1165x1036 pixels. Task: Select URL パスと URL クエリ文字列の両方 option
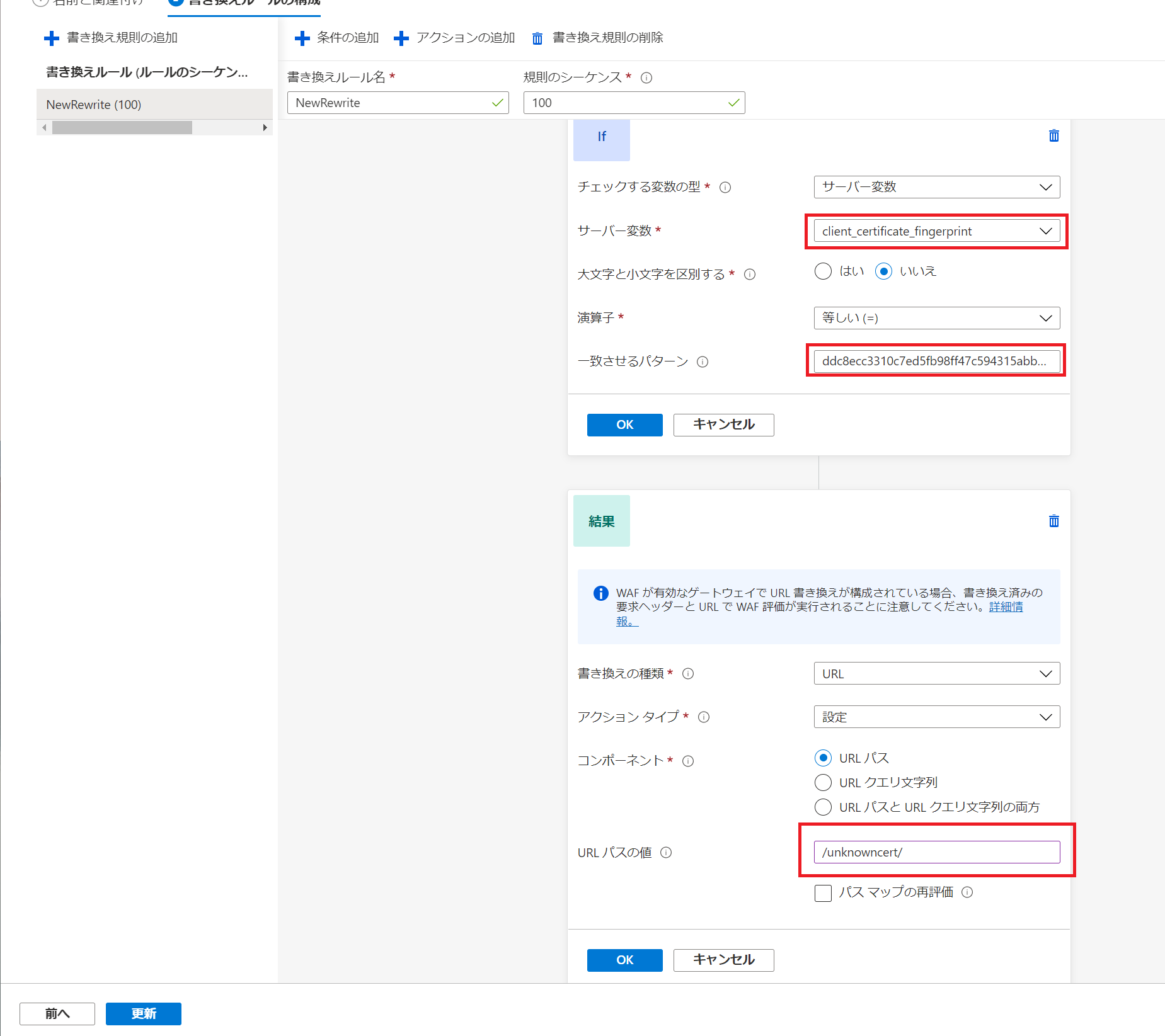pos(823,807)
